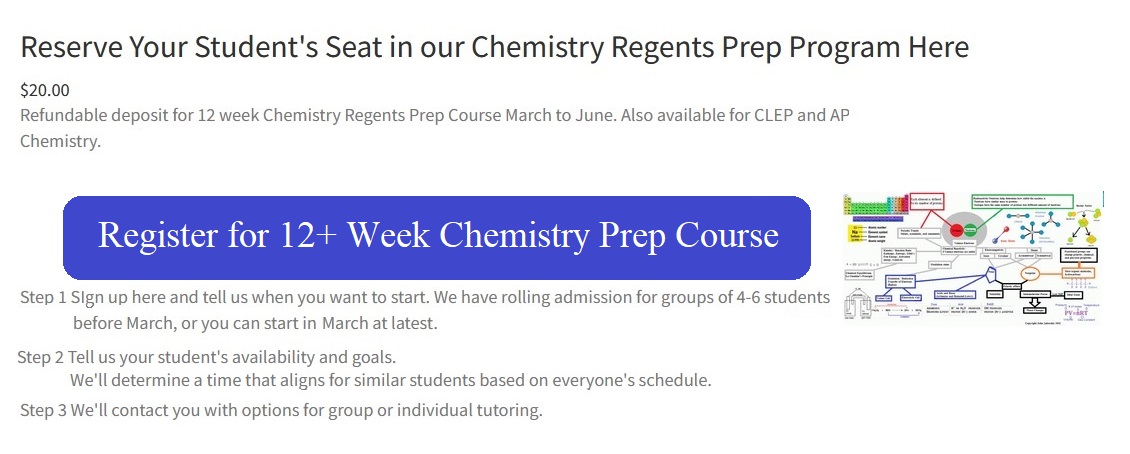Image resolution: width=1130 pixels, height=454 pixels.
Task: Click the Step 3 group or individual tutoring line
Action: [x=281, y=411]
